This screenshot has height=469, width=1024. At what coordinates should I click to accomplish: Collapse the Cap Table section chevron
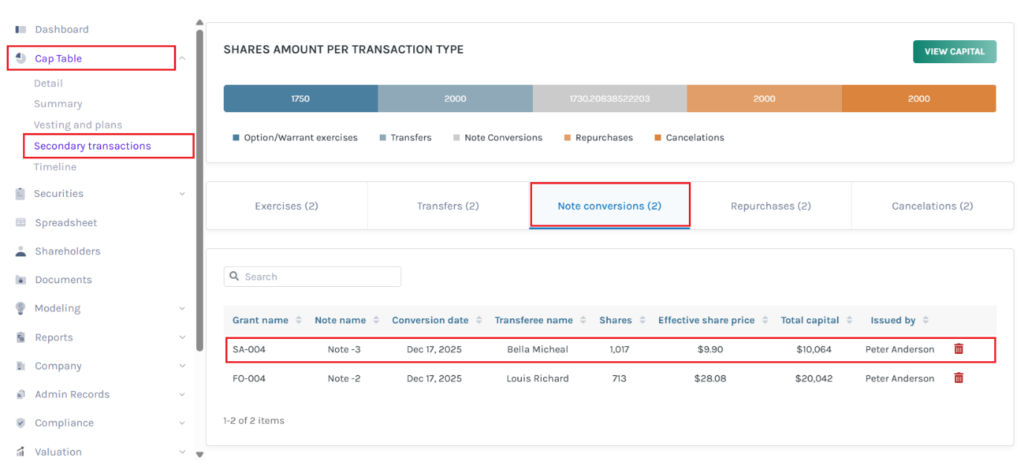click(x=182, y=59)
